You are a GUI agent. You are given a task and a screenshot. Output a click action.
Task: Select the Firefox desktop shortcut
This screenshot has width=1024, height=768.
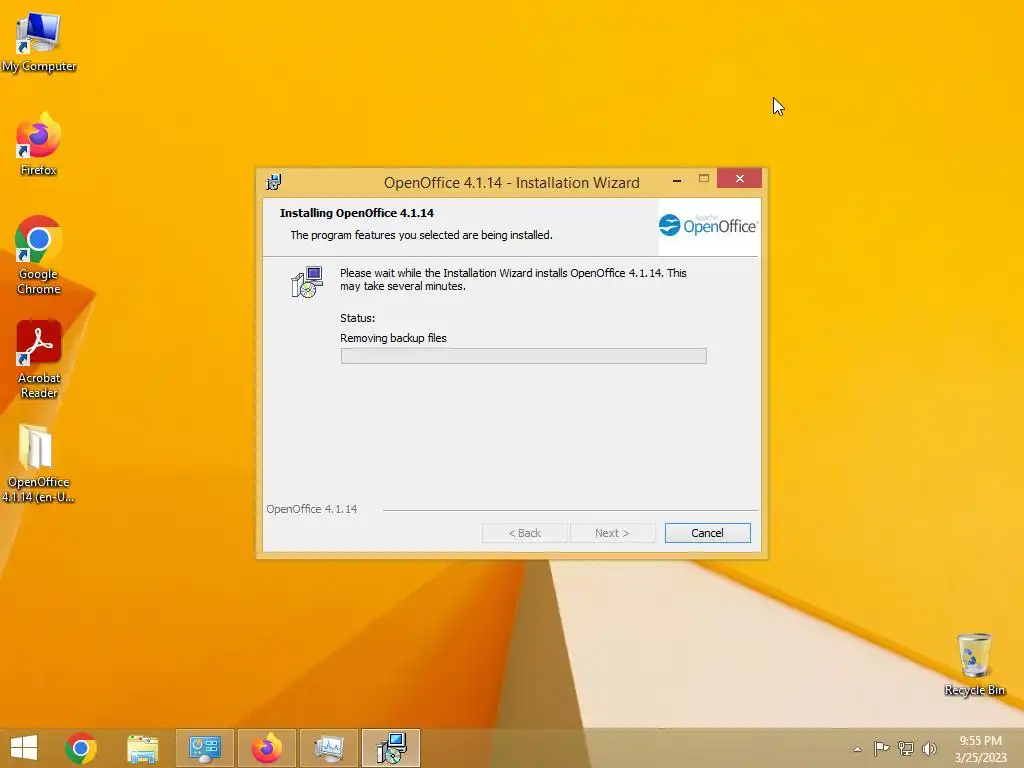pos(39,144)
